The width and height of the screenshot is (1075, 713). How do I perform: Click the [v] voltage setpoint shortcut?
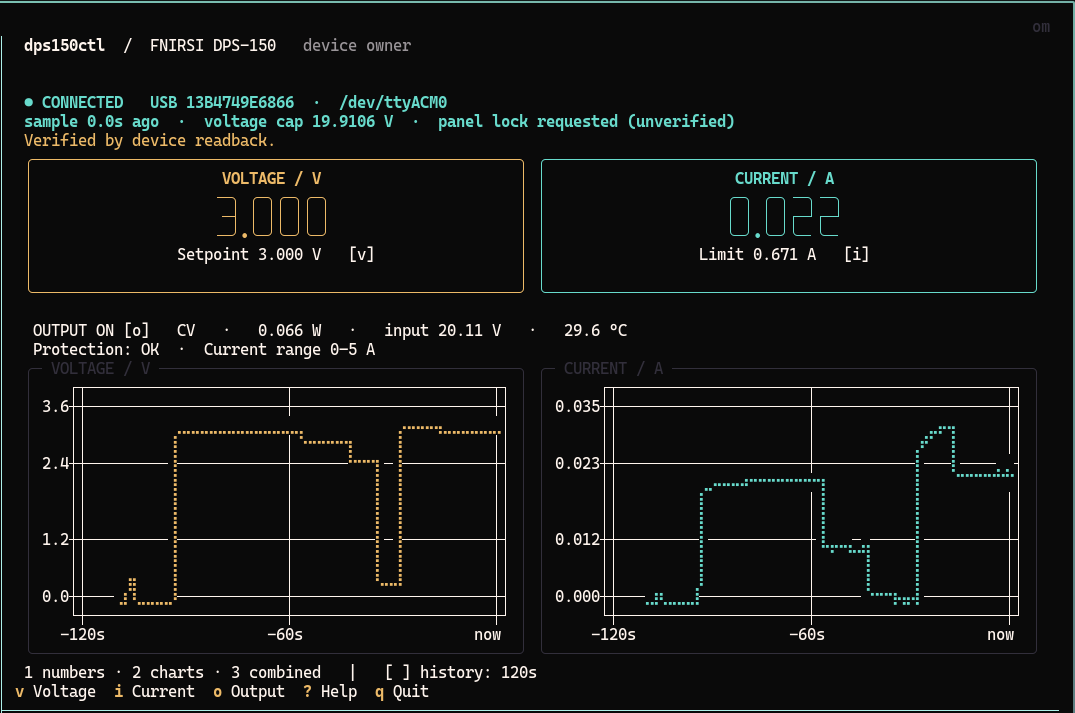pos(361,254)
